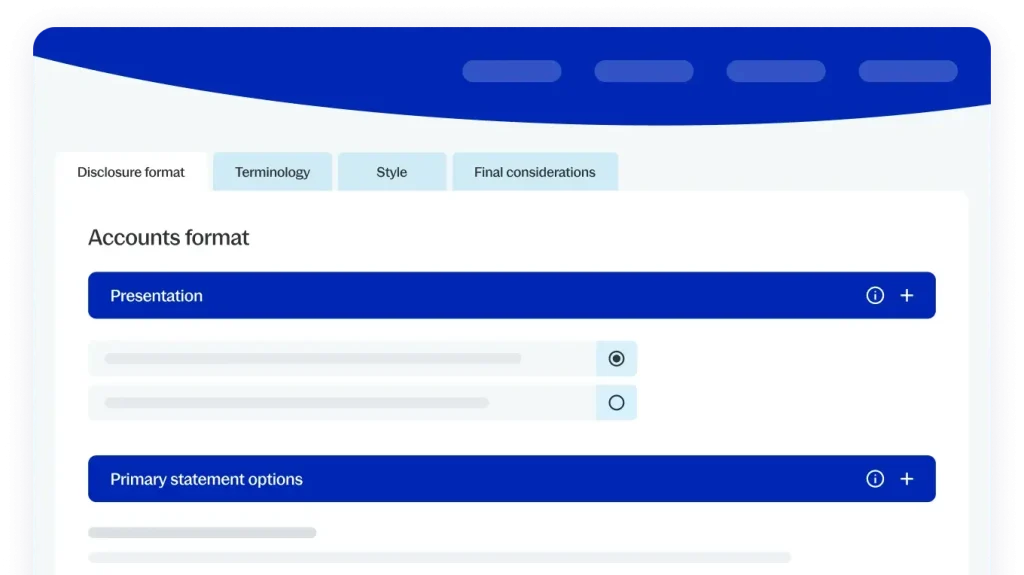Viewport: 1024px width, 575px height.
Task: Select the filled radio button under Presentation
Action: click(616, 359)
